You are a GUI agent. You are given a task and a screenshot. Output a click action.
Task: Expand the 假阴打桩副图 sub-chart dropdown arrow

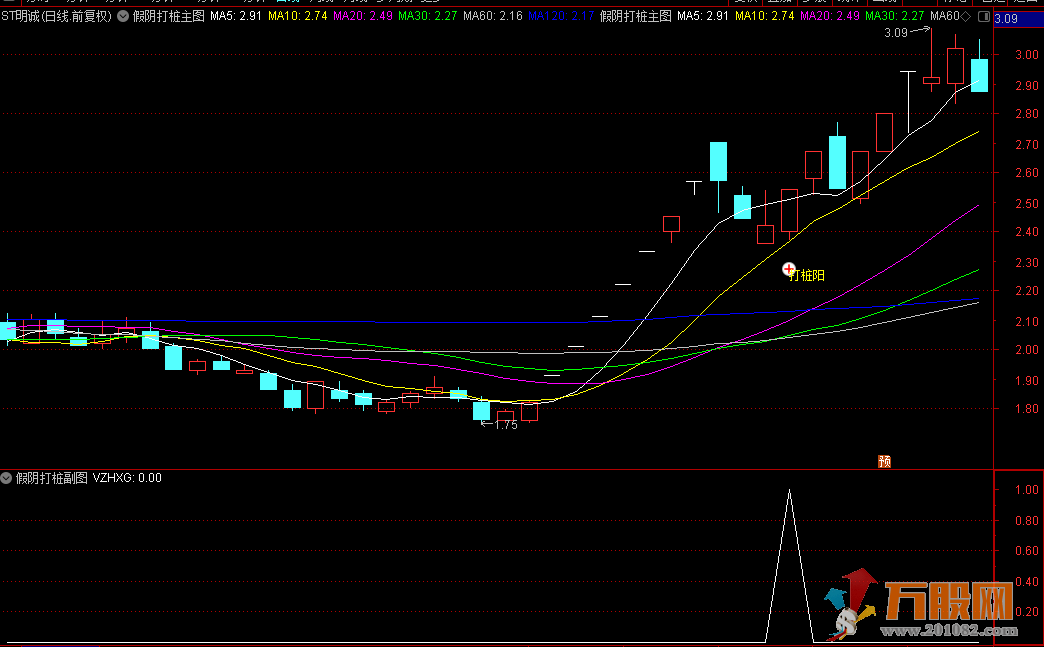pyautogui.click(x=6, y=478)
